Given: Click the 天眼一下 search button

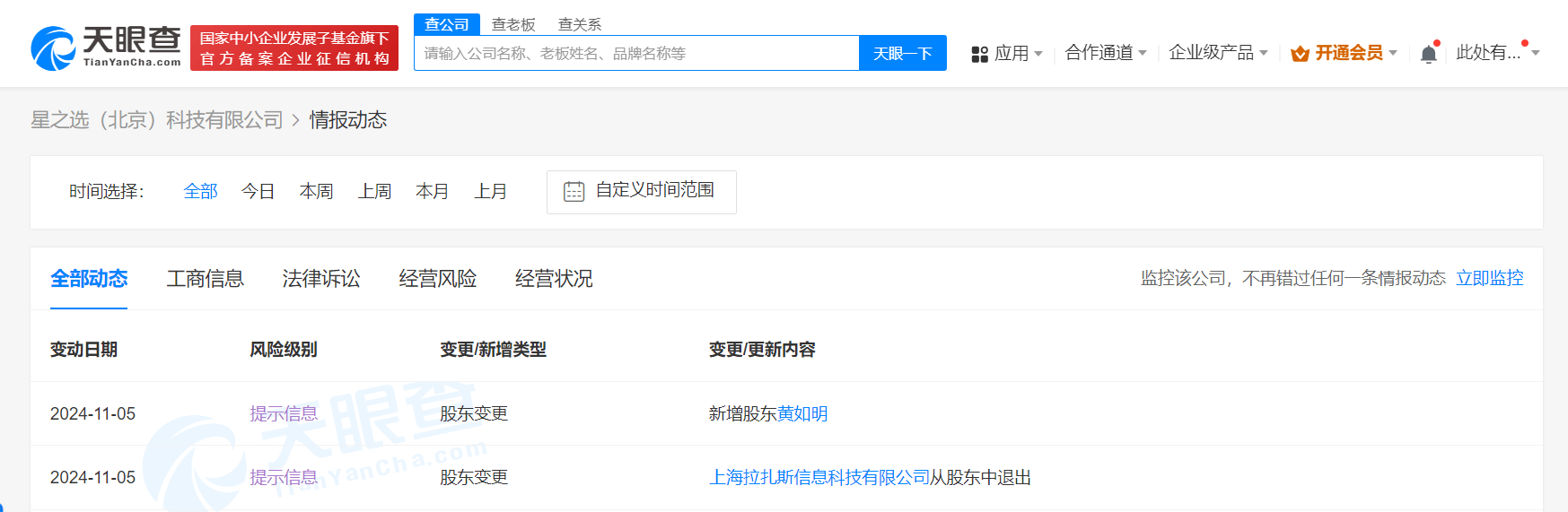Looking at the screenshot, I should tap(903, 53).
